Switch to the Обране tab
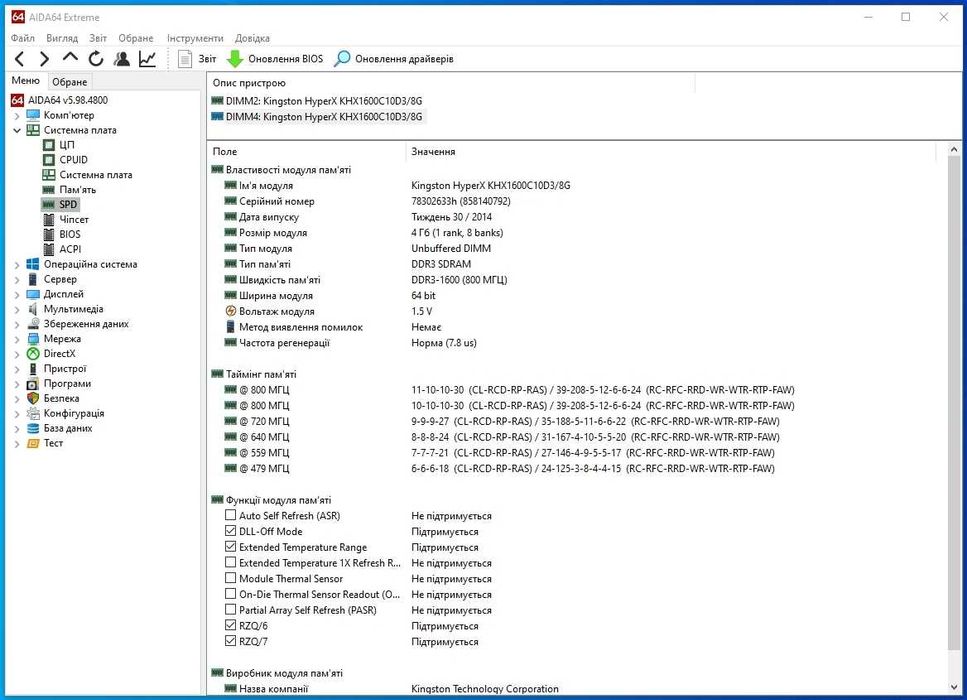 coord(70,82)
